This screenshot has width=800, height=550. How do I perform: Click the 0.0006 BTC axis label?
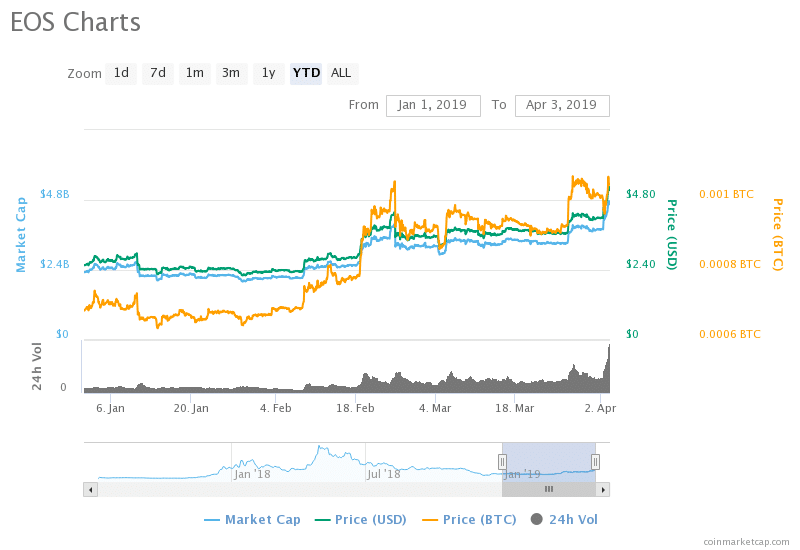[x=730, y=334]
